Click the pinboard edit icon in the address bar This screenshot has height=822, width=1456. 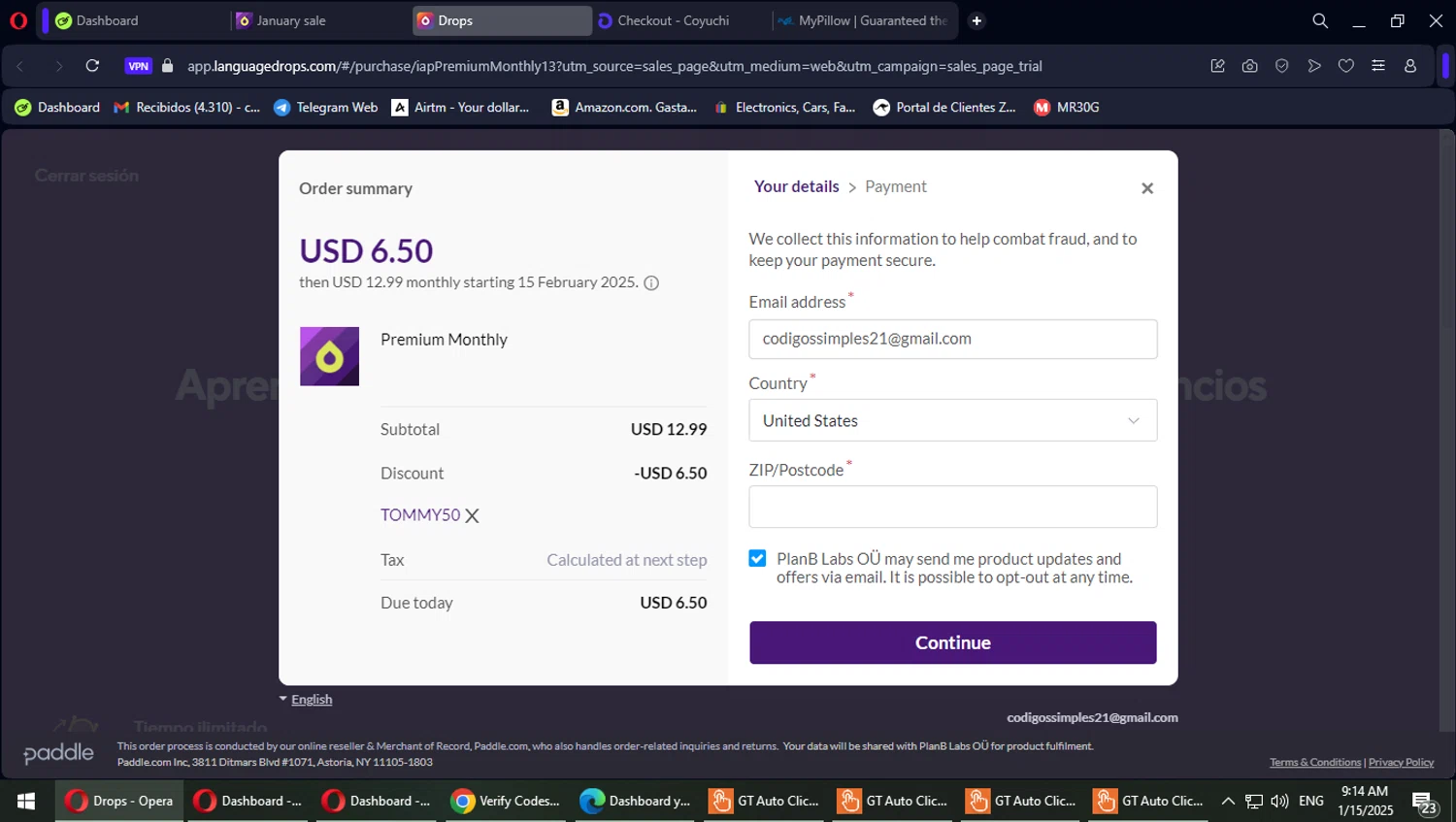[1217, 66]
